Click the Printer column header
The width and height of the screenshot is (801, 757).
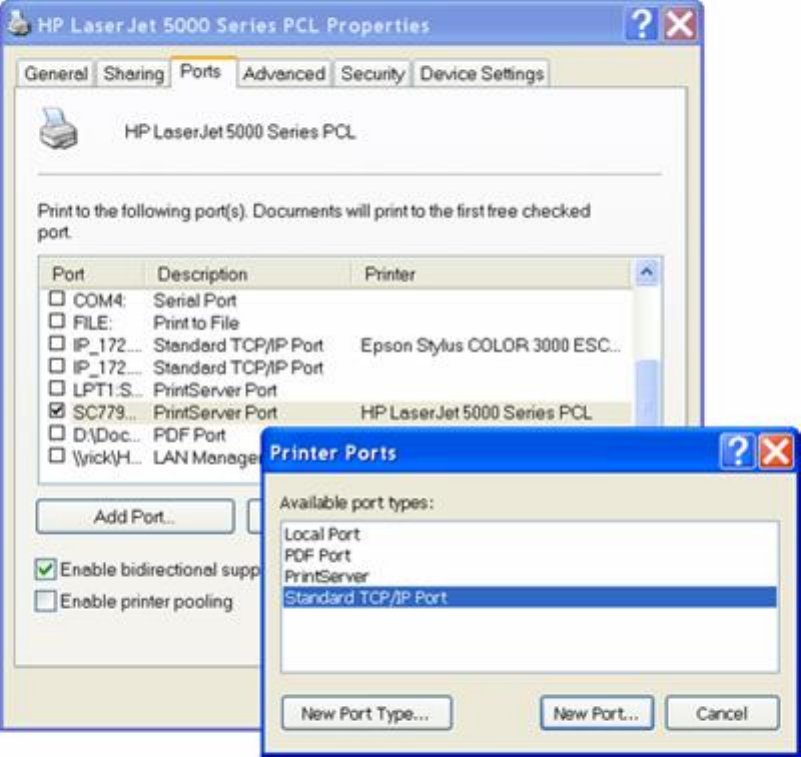point(491,274)
